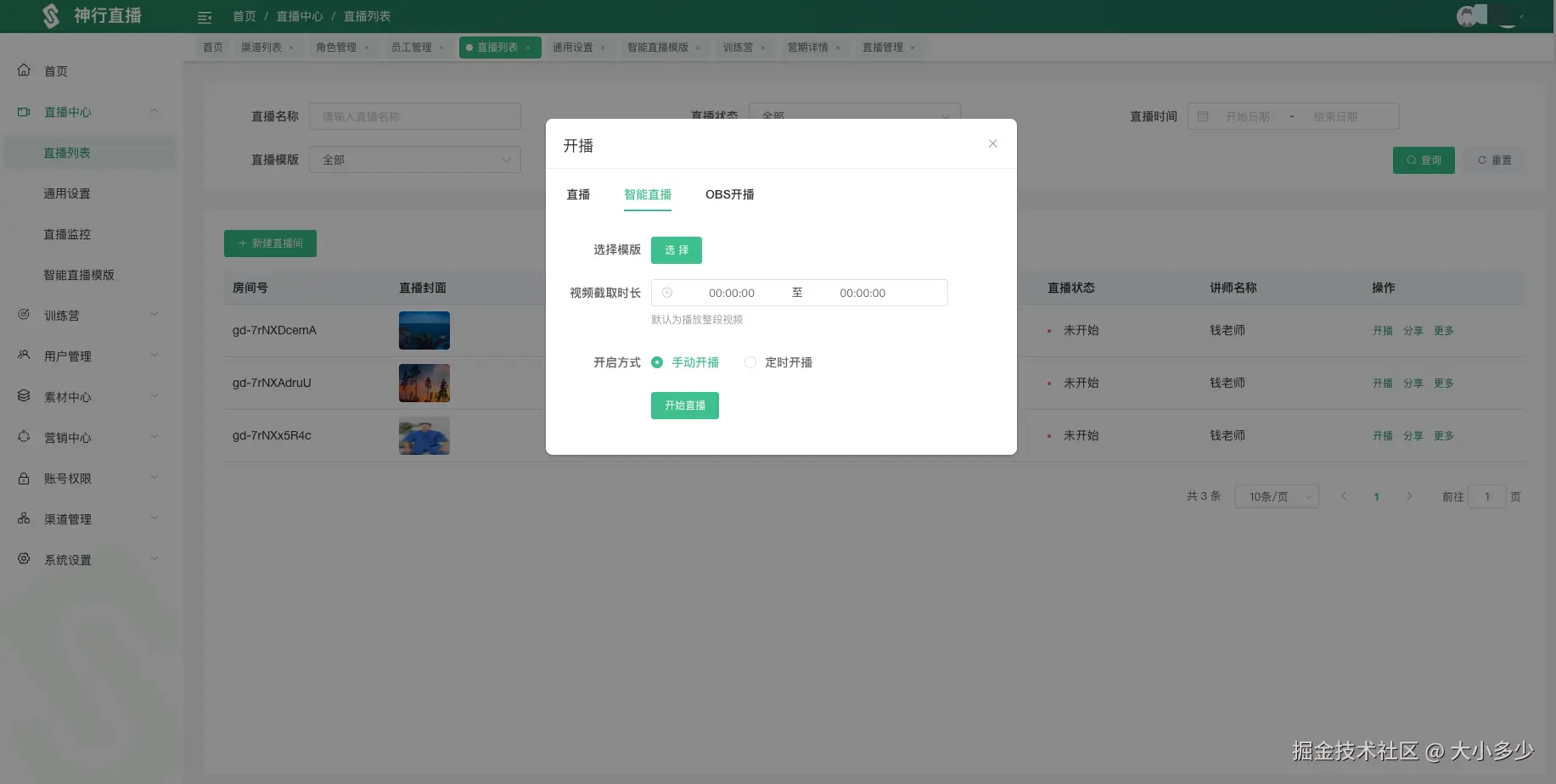The image size is (1556, 784).
Task: Close the 角色管理 tab with its x
Action: [x=367, y=48]
